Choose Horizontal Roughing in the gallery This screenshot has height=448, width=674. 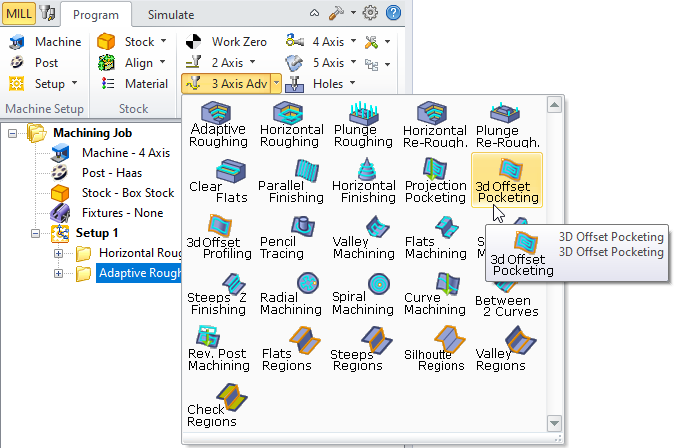[291, 125]
